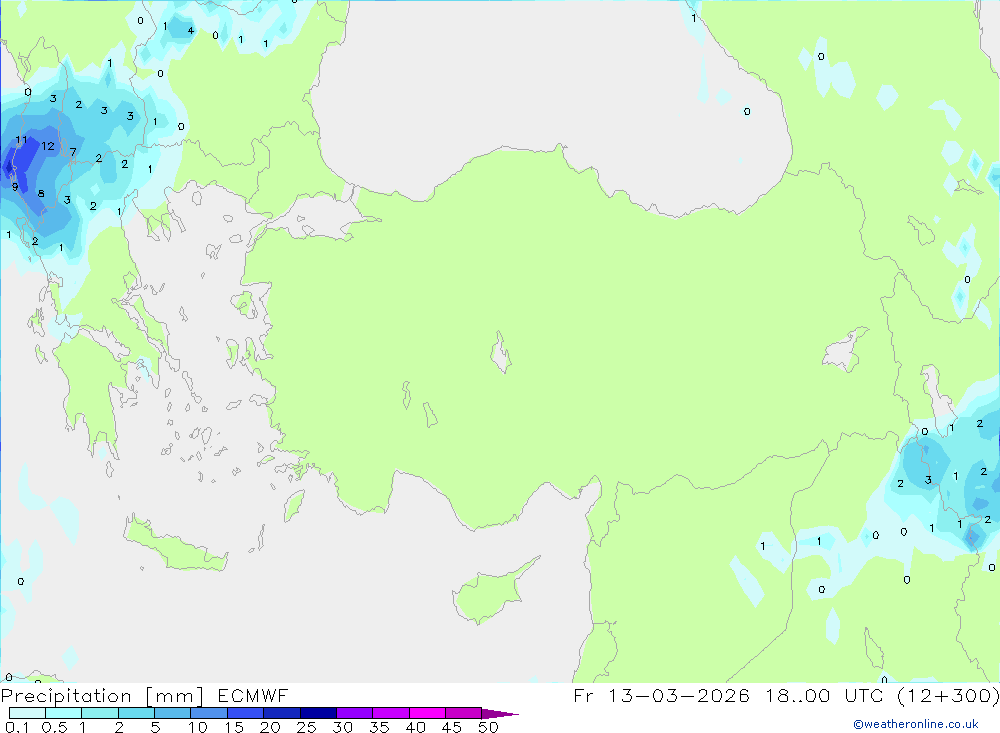Click the '[mm]' unit label
This screenshot has width=1000, height=733.
(x=174, y=696)
